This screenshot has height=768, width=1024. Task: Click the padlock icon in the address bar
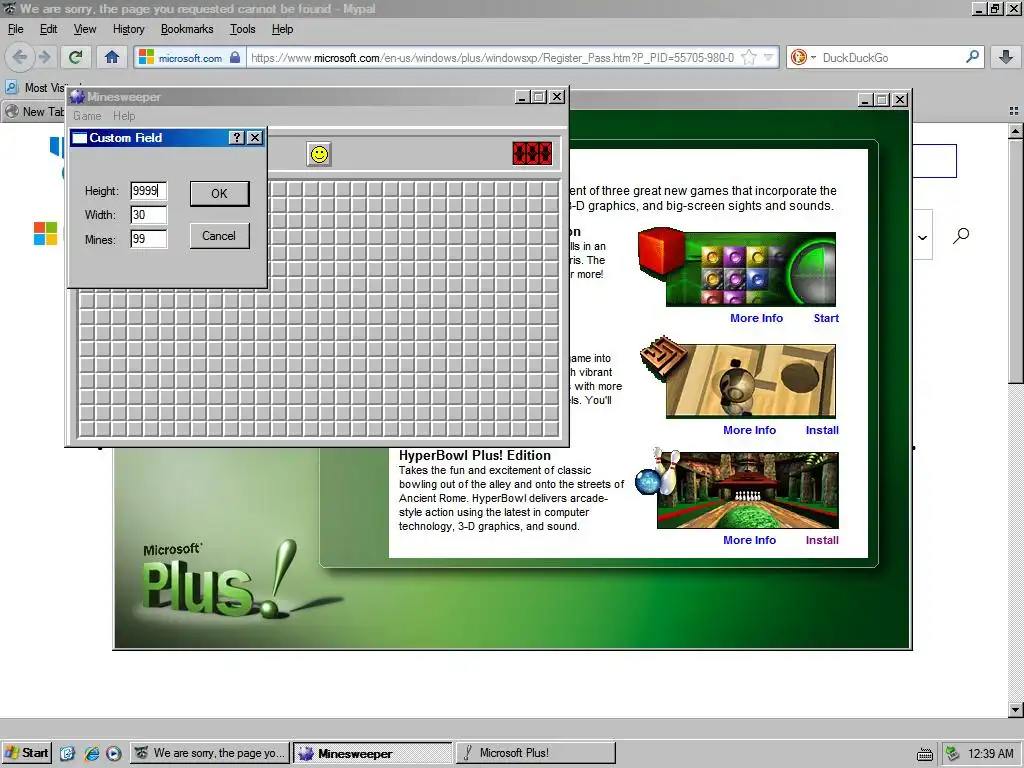tap(235, 57)
